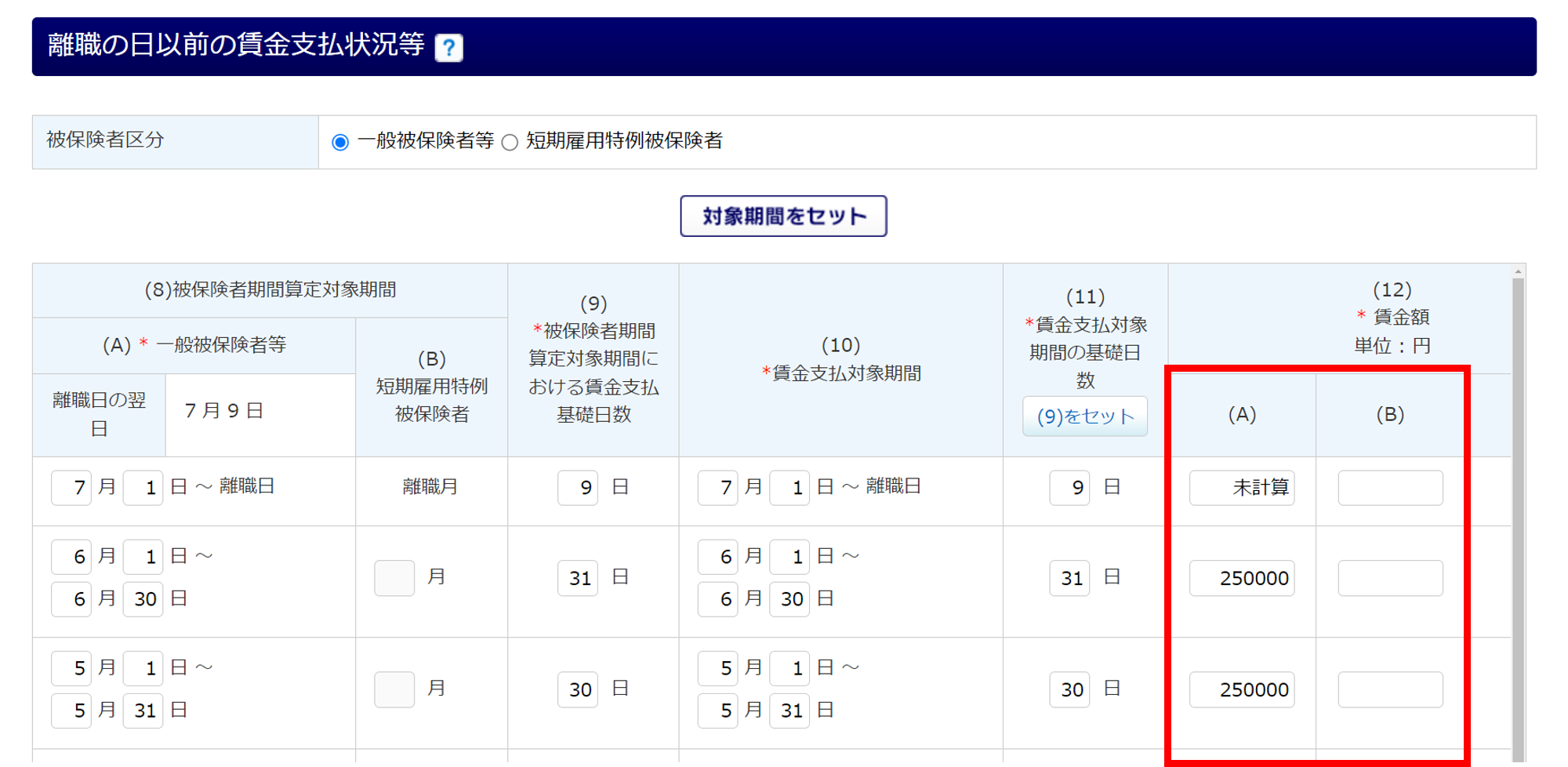Click the (9)をセット button
Viewport: 1568px width, 767px height.
click(1085, 416)
